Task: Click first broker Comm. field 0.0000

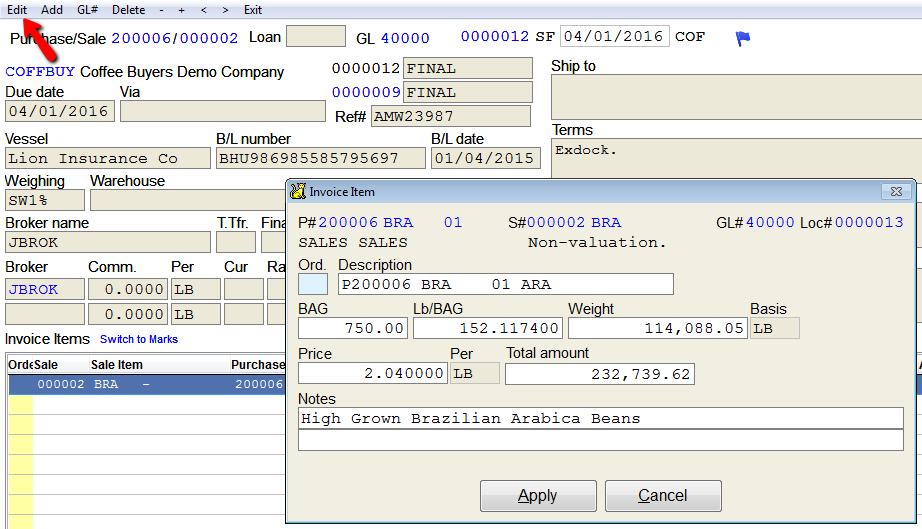Action: point(128,289)
